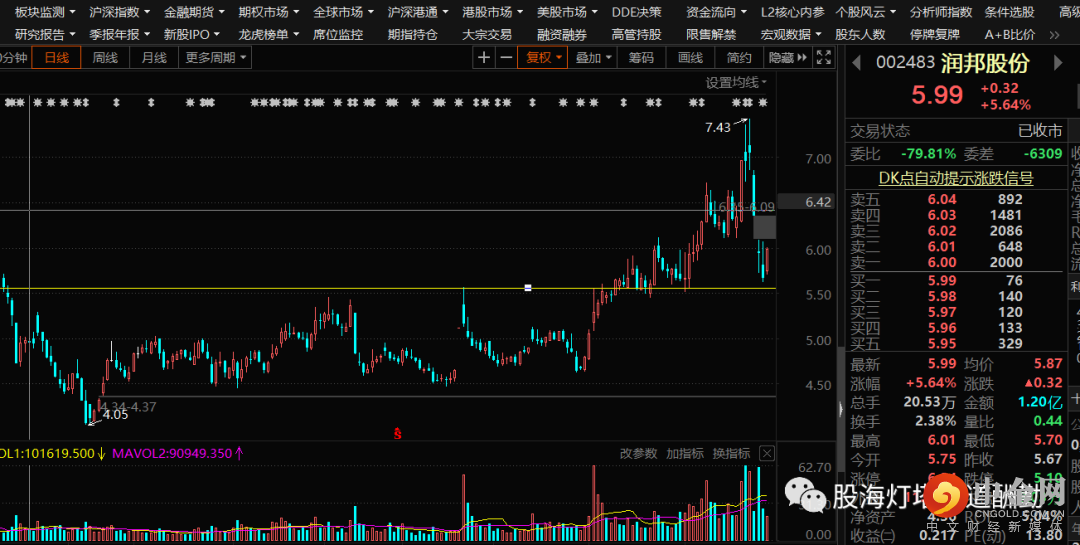Expand the 全球市场 menu
The height and width of the screenshot is (545, 1080).
(x=343, y=12)
